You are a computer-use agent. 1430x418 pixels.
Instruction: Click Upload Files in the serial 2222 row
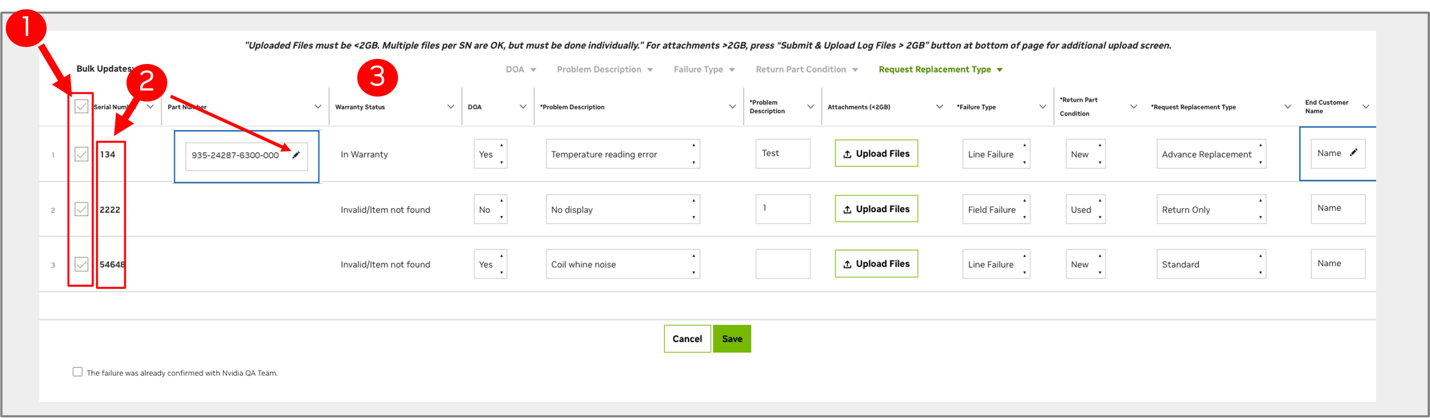pyautogui.click(x=877, y=208)
